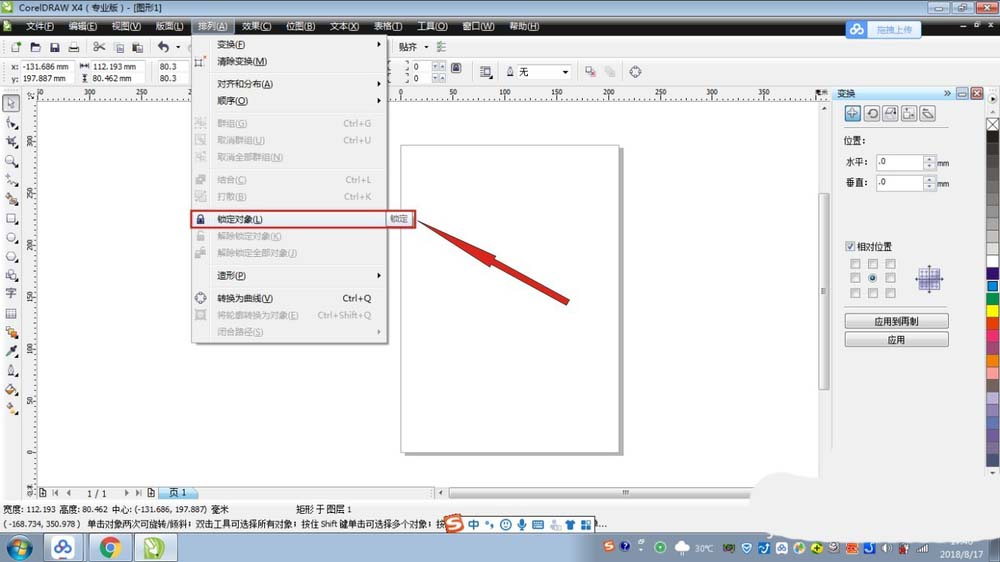Click the Save disk toolbar icon
Viewport: 1000px width, 562px height.
pos(55,47)
